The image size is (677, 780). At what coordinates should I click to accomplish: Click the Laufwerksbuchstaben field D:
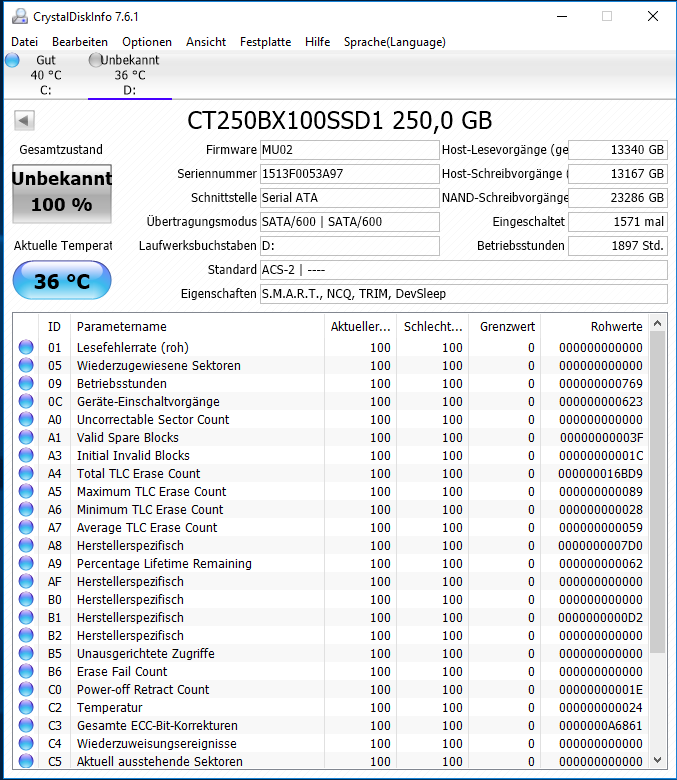[350, 245]
